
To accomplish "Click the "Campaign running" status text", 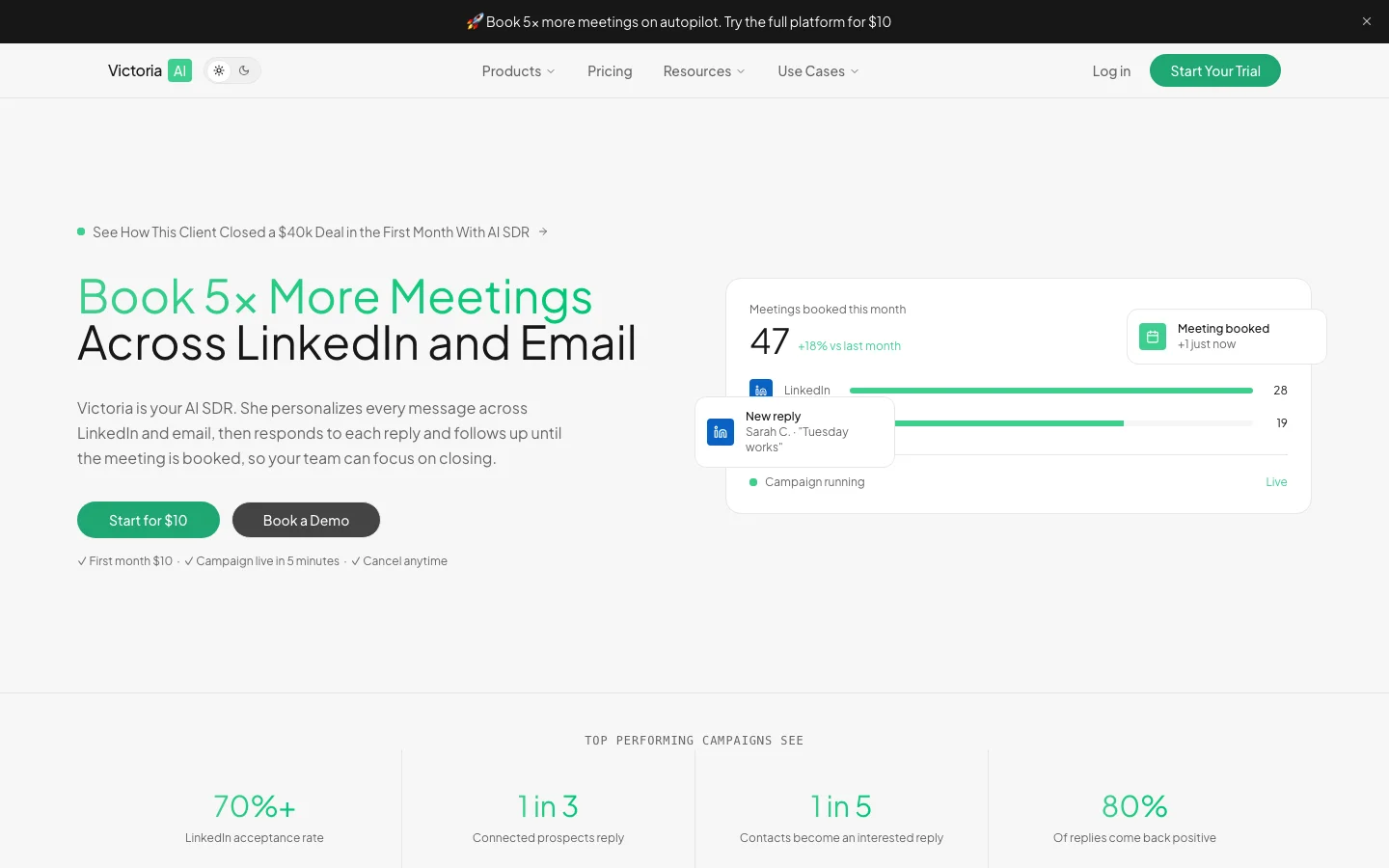I will click(x=814, y=482).
